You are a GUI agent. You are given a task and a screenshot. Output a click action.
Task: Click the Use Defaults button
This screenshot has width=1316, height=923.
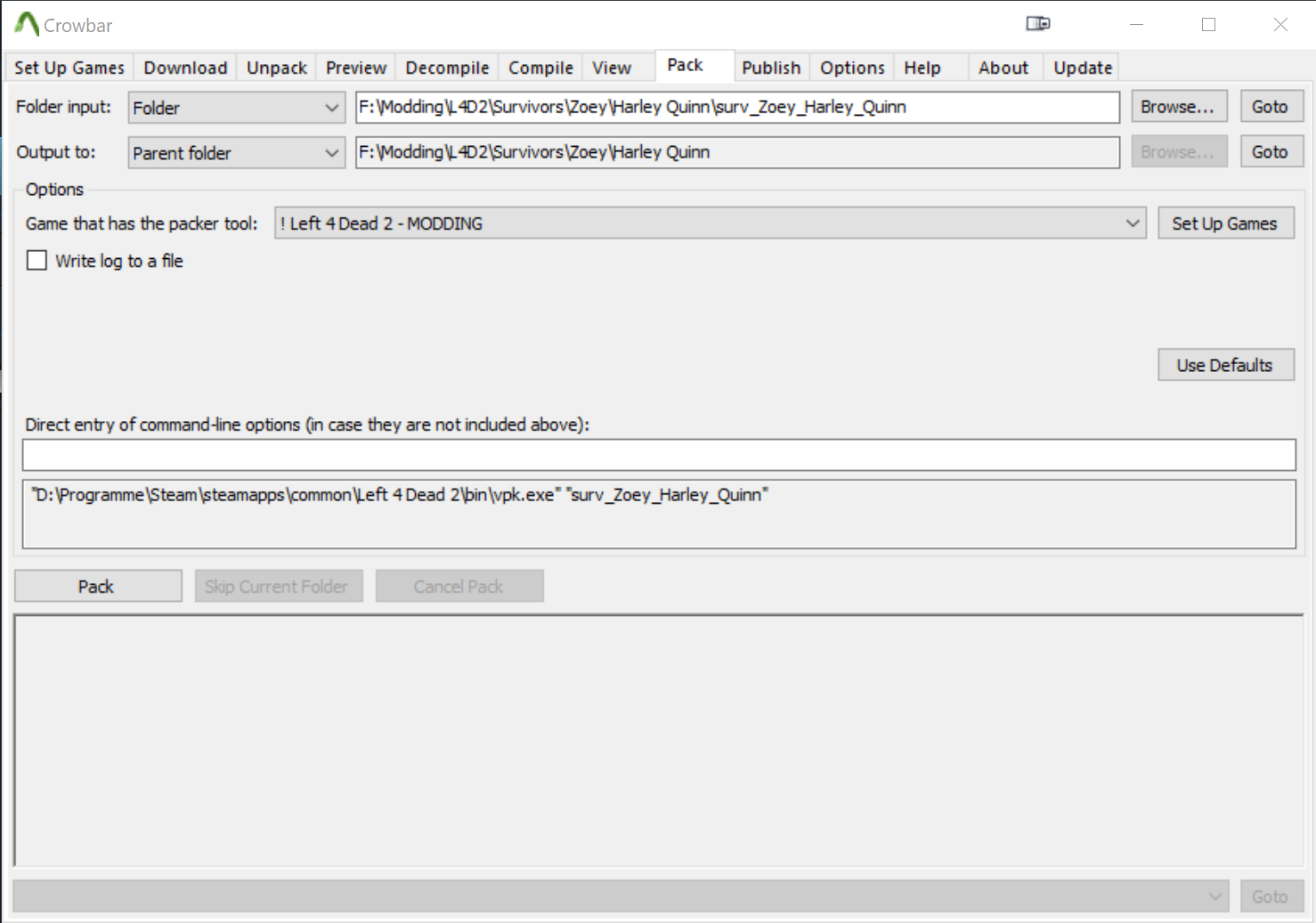1225,365
